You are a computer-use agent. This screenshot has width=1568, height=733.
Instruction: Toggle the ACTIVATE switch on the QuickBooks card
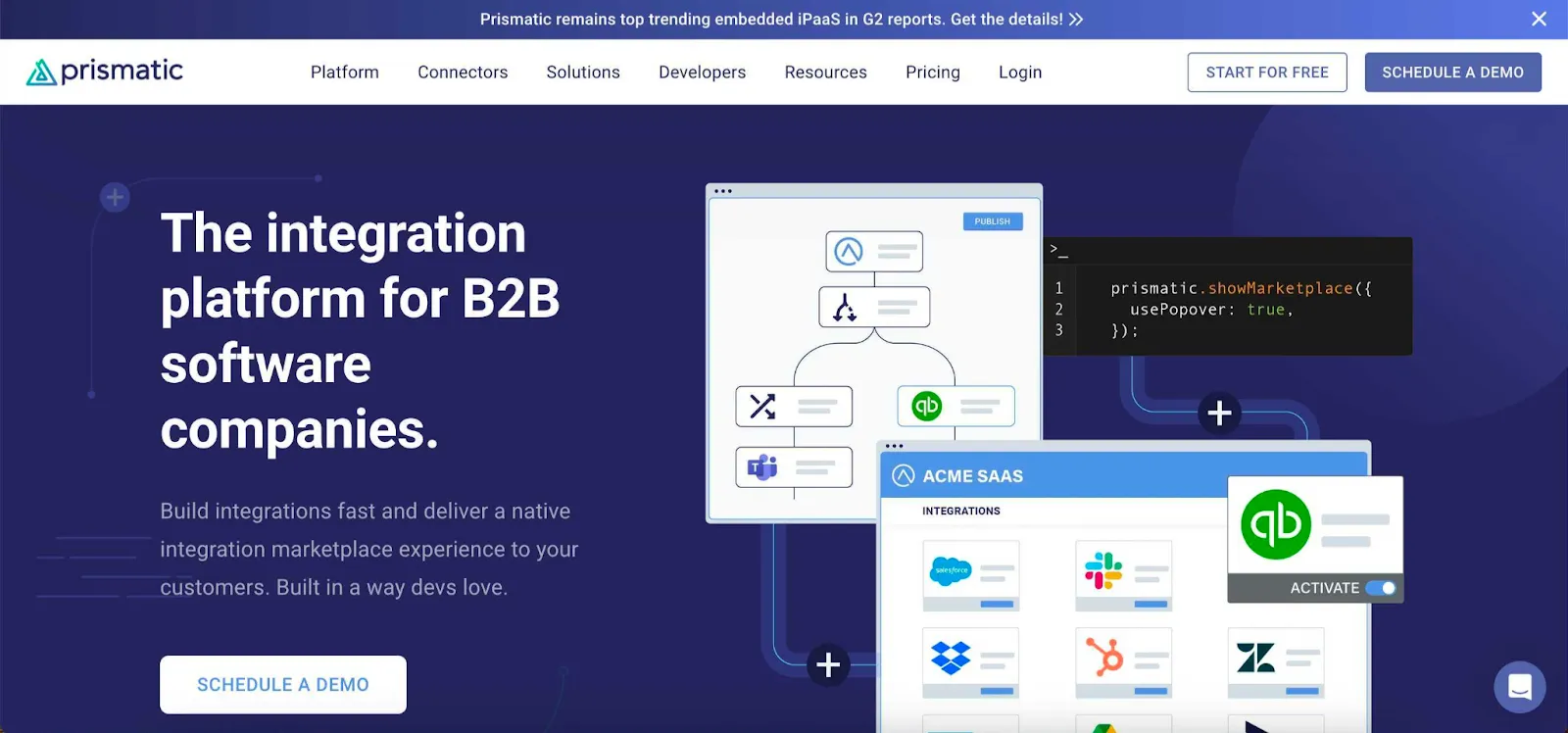(1381, 588)
